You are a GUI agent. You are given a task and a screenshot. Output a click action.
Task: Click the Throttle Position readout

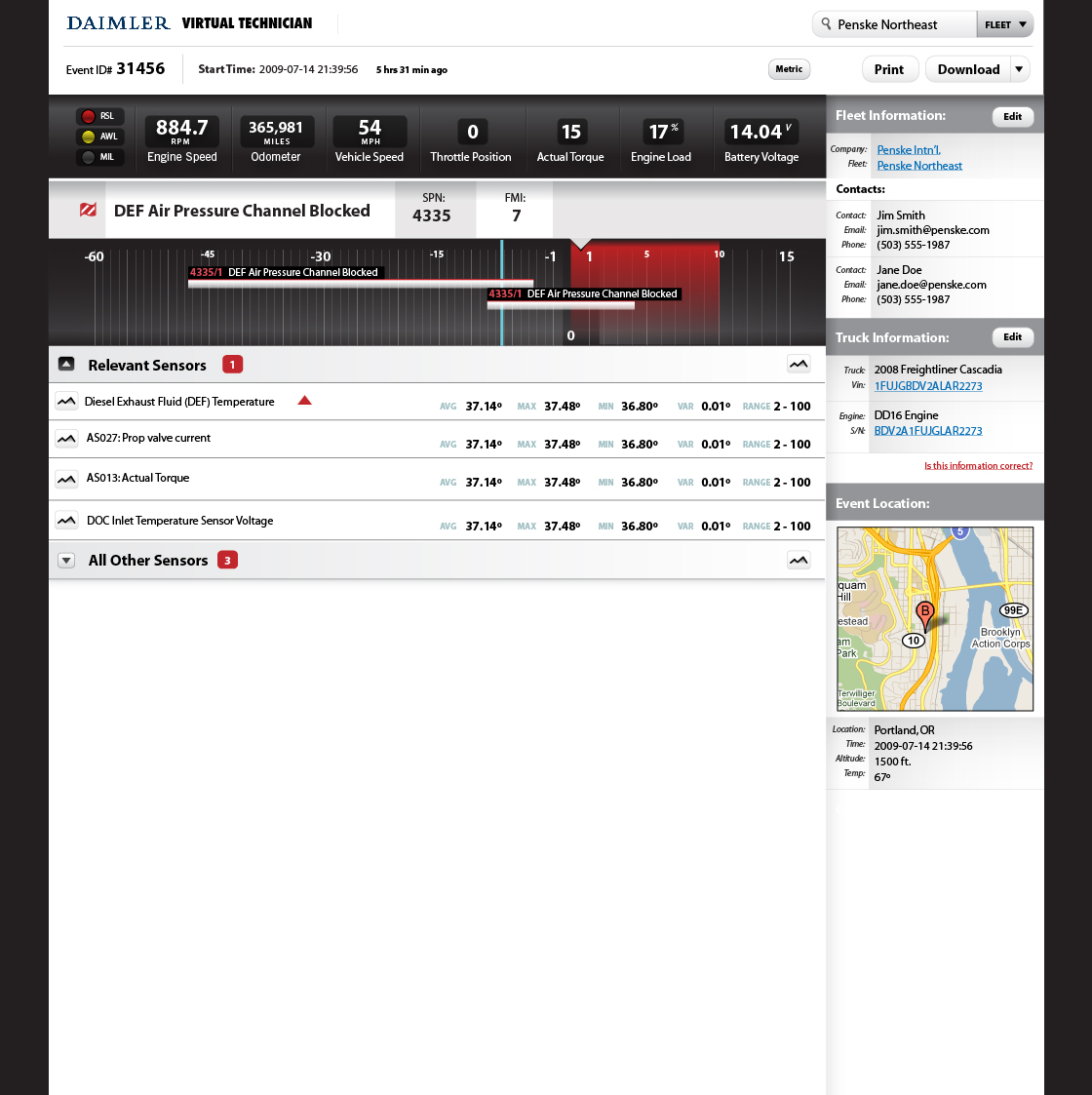pos(472,132)
